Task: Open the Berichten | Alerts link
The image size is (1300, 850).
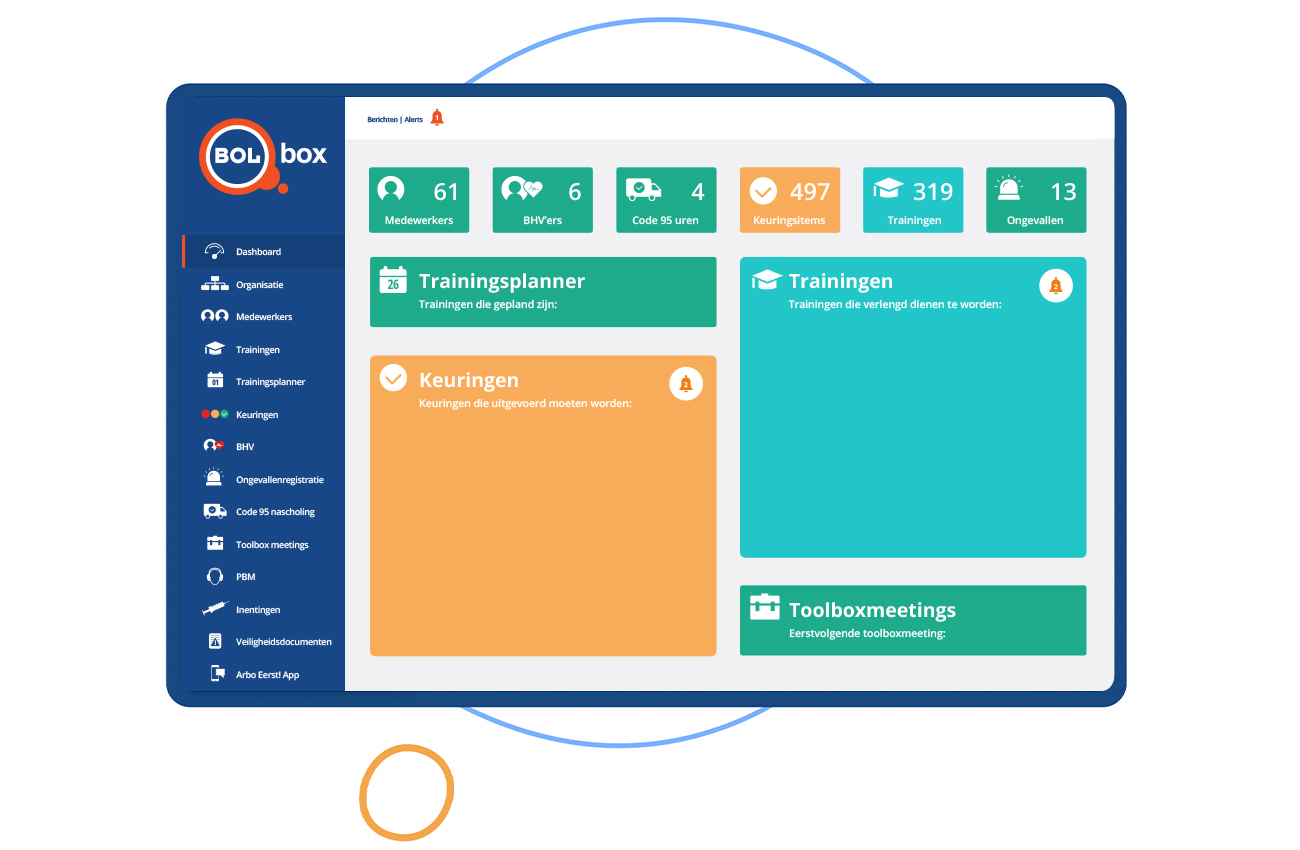Action: coord(395,119)
